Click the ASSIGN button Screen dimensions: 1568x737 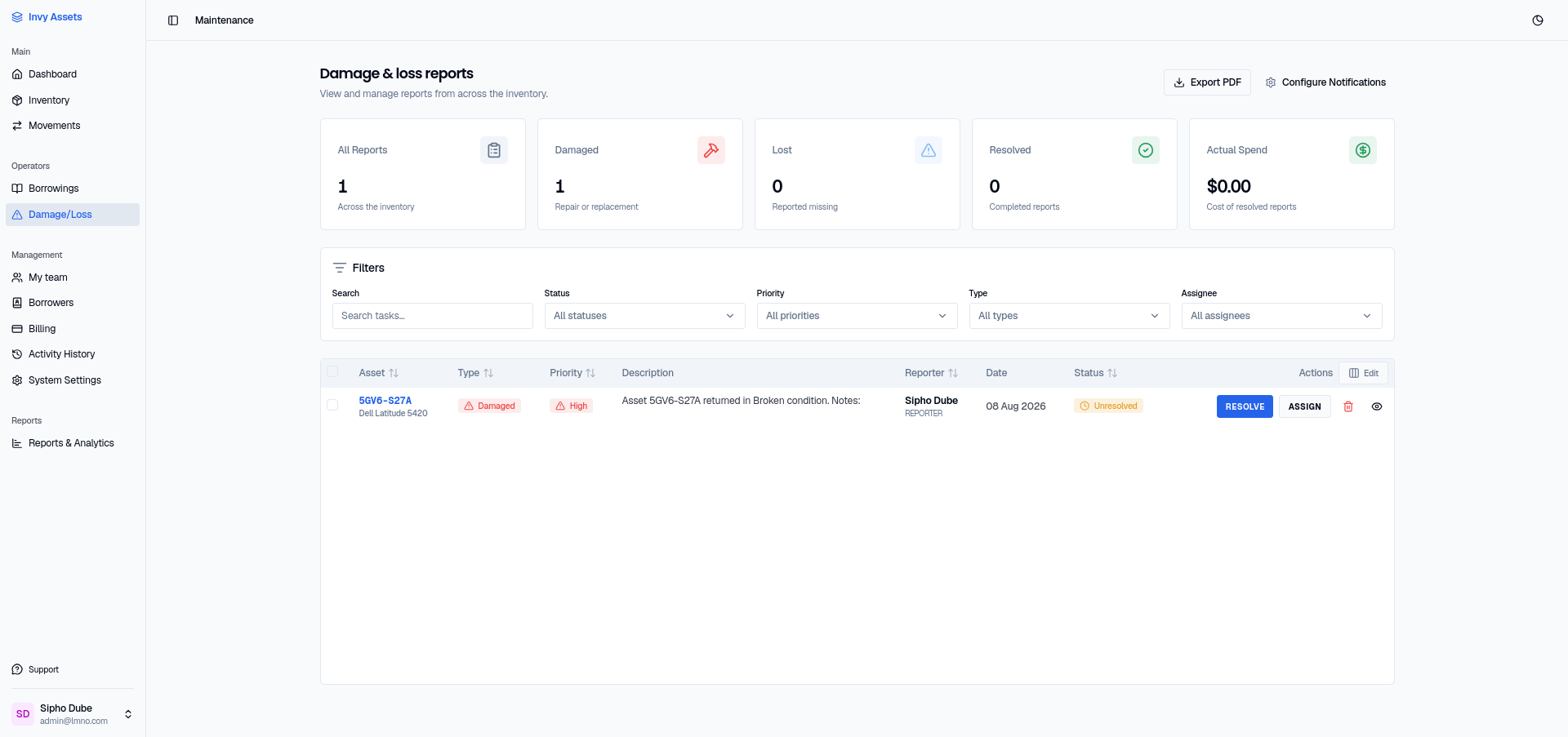1304,406
